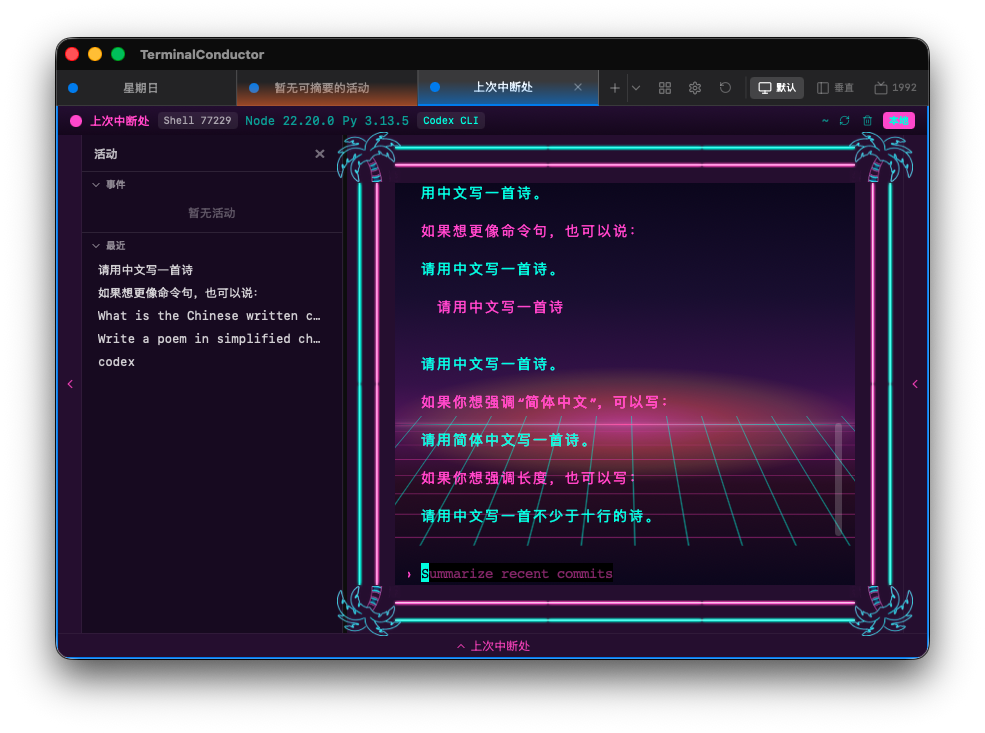Close the 活动 panel
The image size is (985, 733).
coord(320,154)
